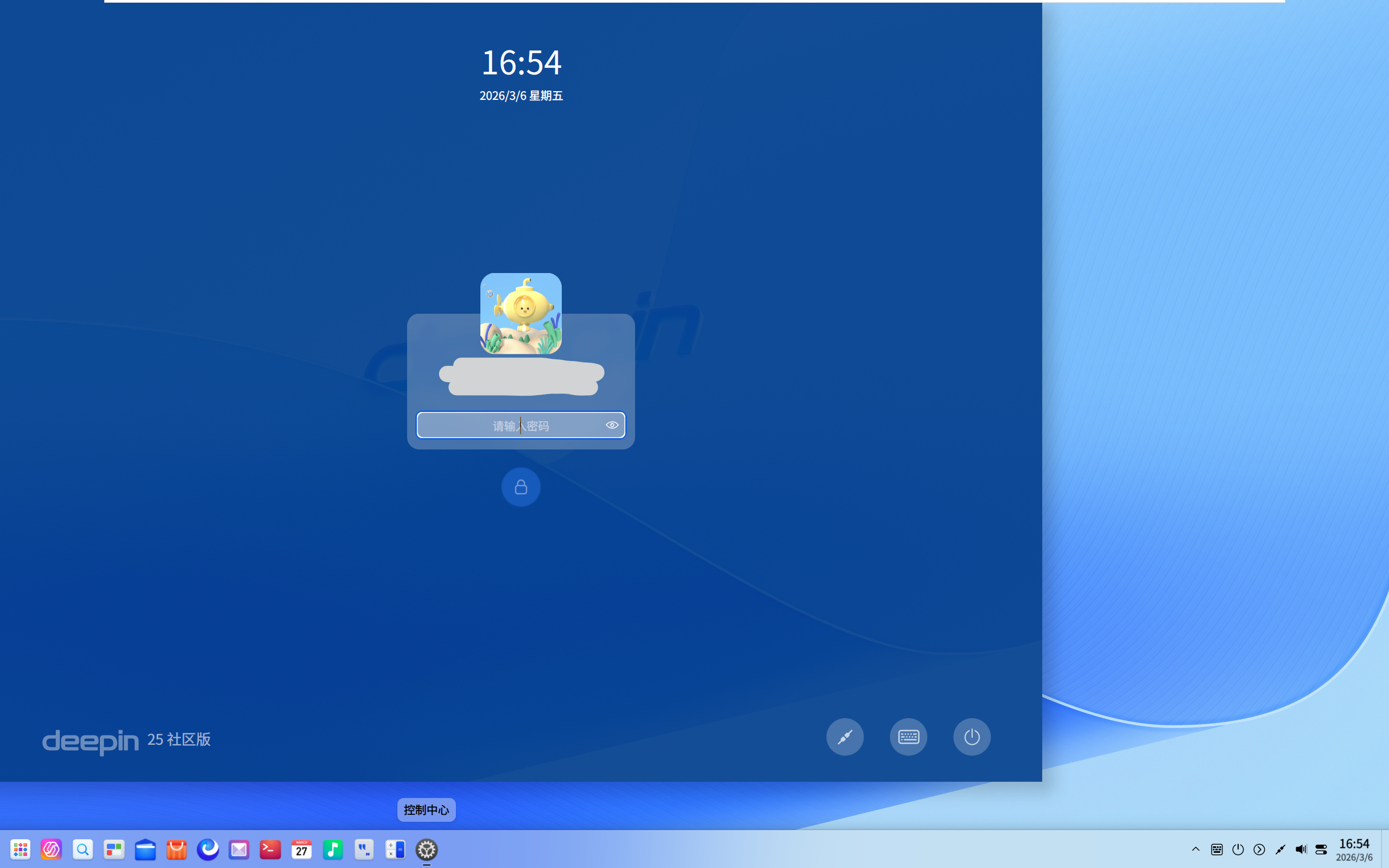Open the blue file manager in dock
Viewport: 1389px width, 868px height.
click(145, 849)
